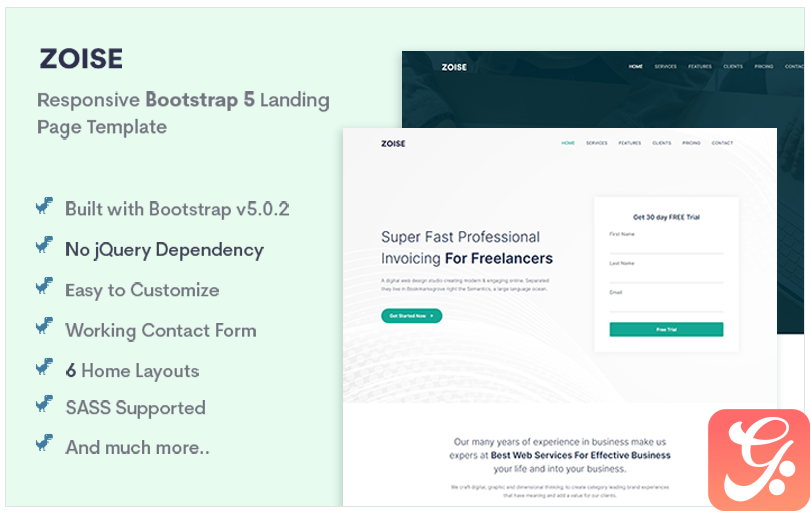This screenshot has width=811, height=512.
Task: Select PRICING in the dark preview navbar
Action: pyautogui.click(x=763, y=66)
